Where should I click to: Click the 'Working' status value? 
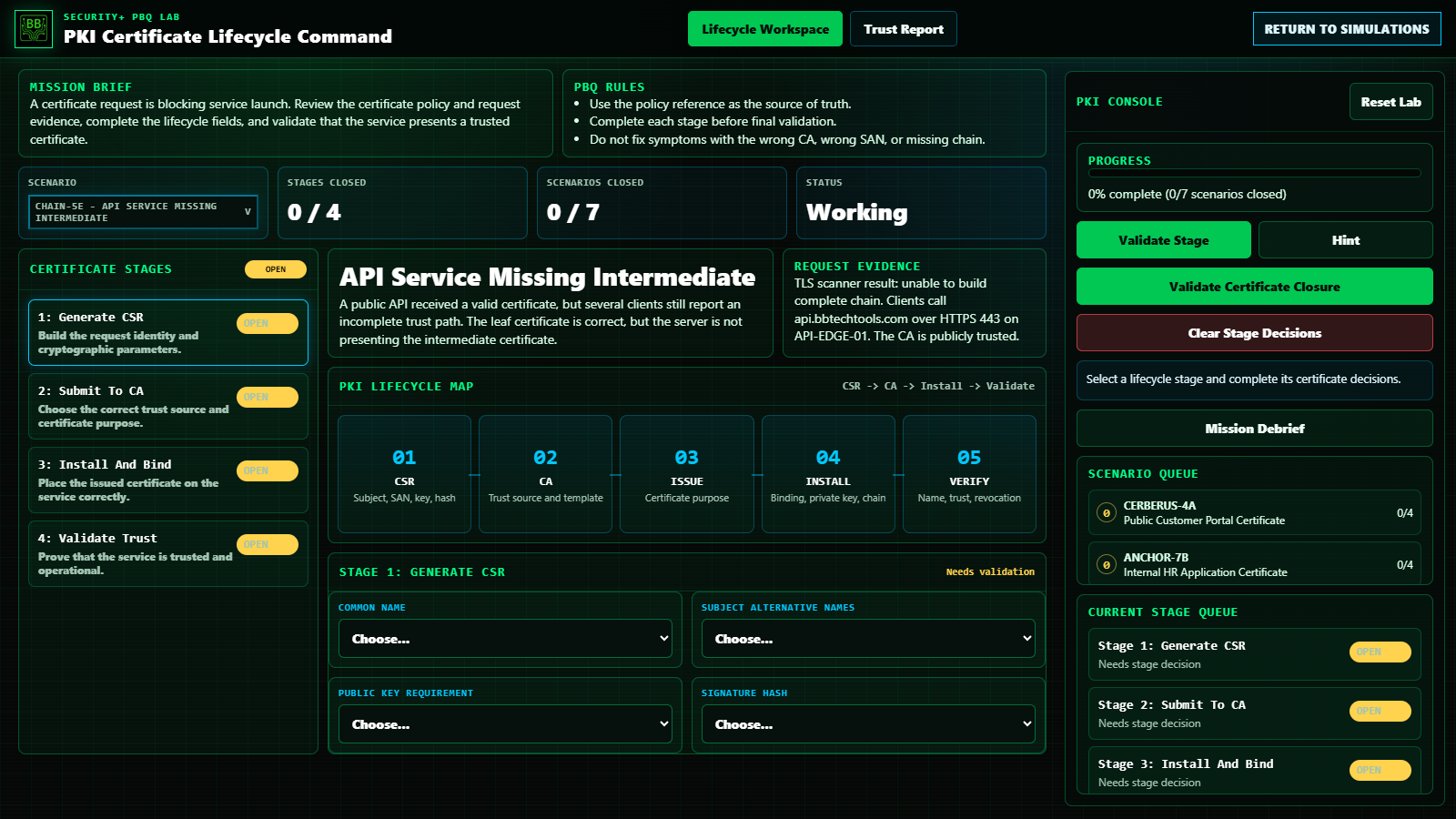(x=857, y=213)
